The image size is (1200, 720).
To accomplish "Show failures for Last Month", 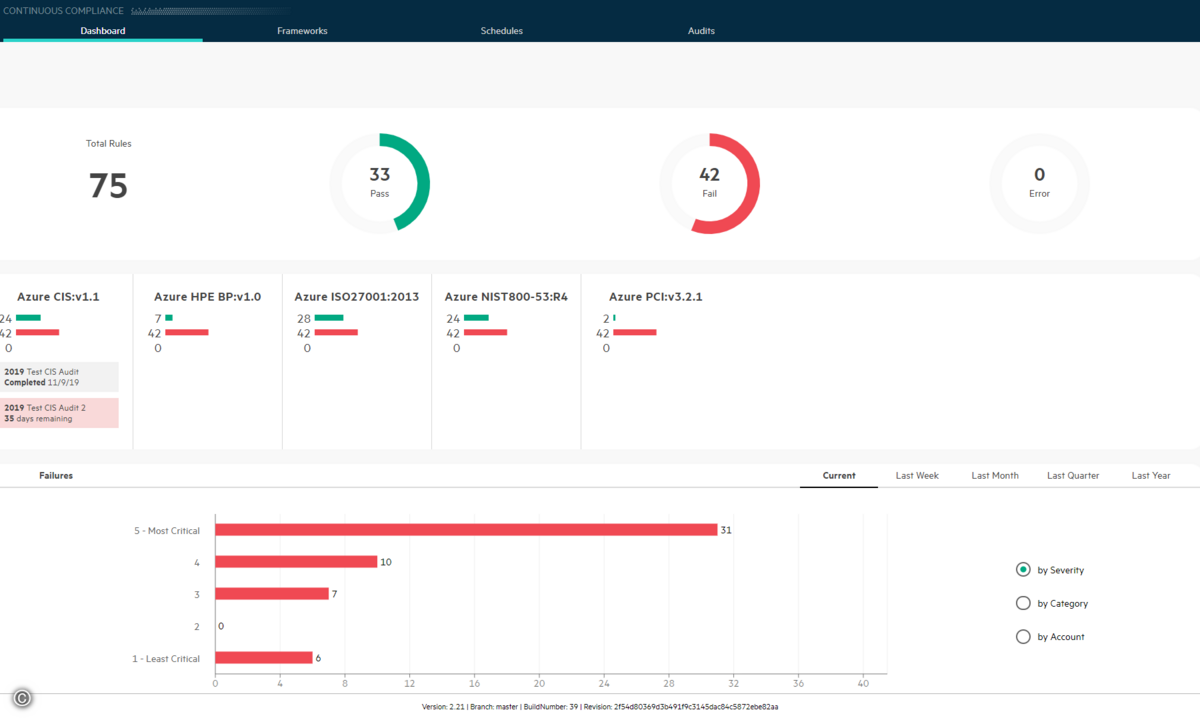I will pyautogui.click(x=995, y=476).
